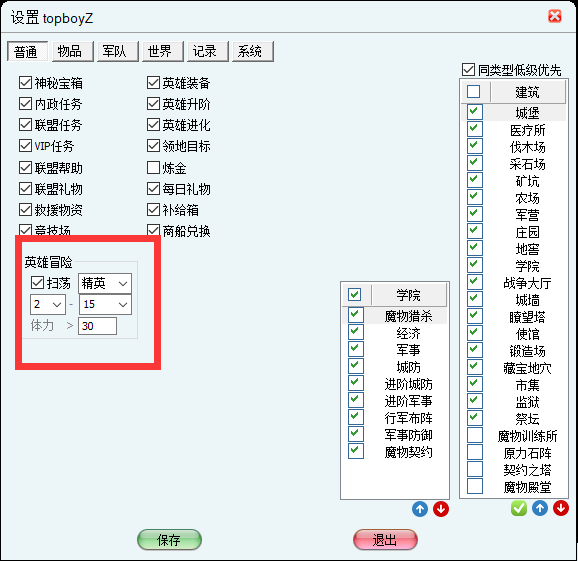The width and height of the screenshot is (578, 561).
Task: Open the 精英 difficulty dropdown
Action: tap(105, 283)
